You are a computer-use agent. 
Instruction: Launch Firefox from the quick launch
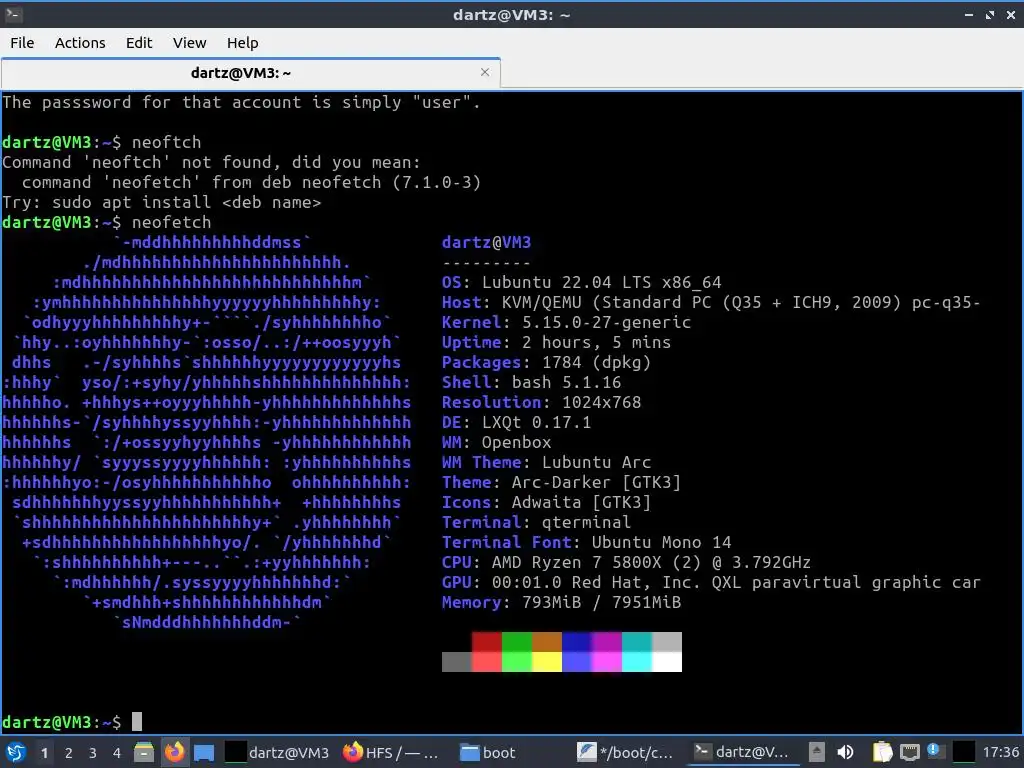174,752
